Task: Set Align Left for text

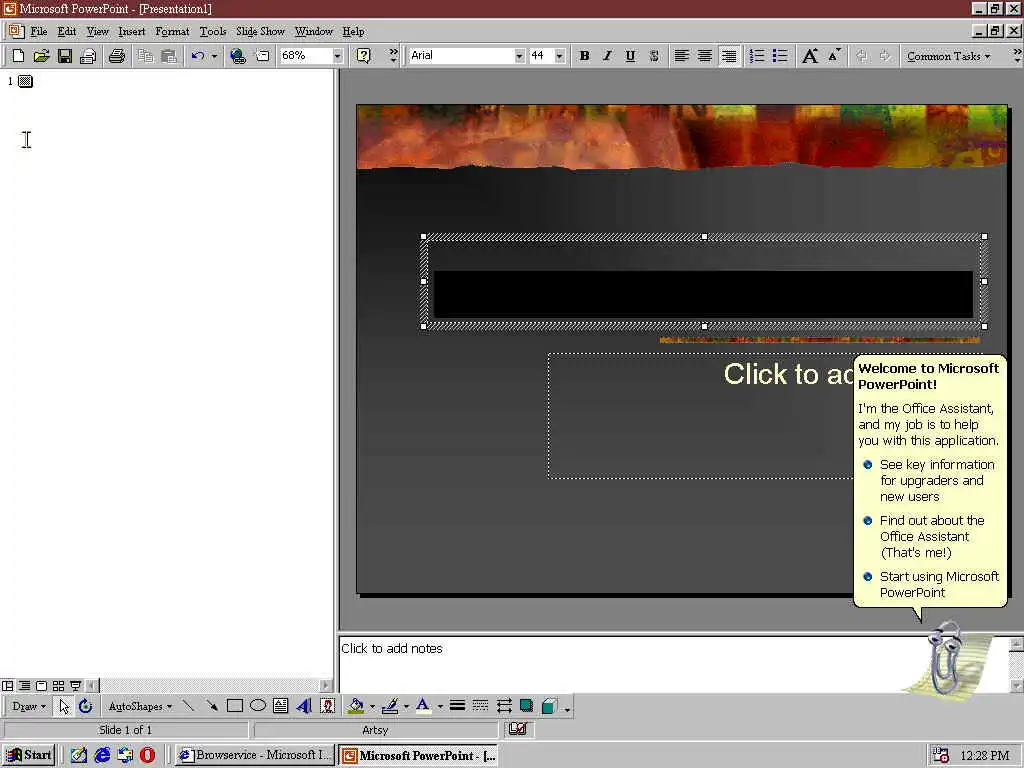Action: [x=681, y=56]
